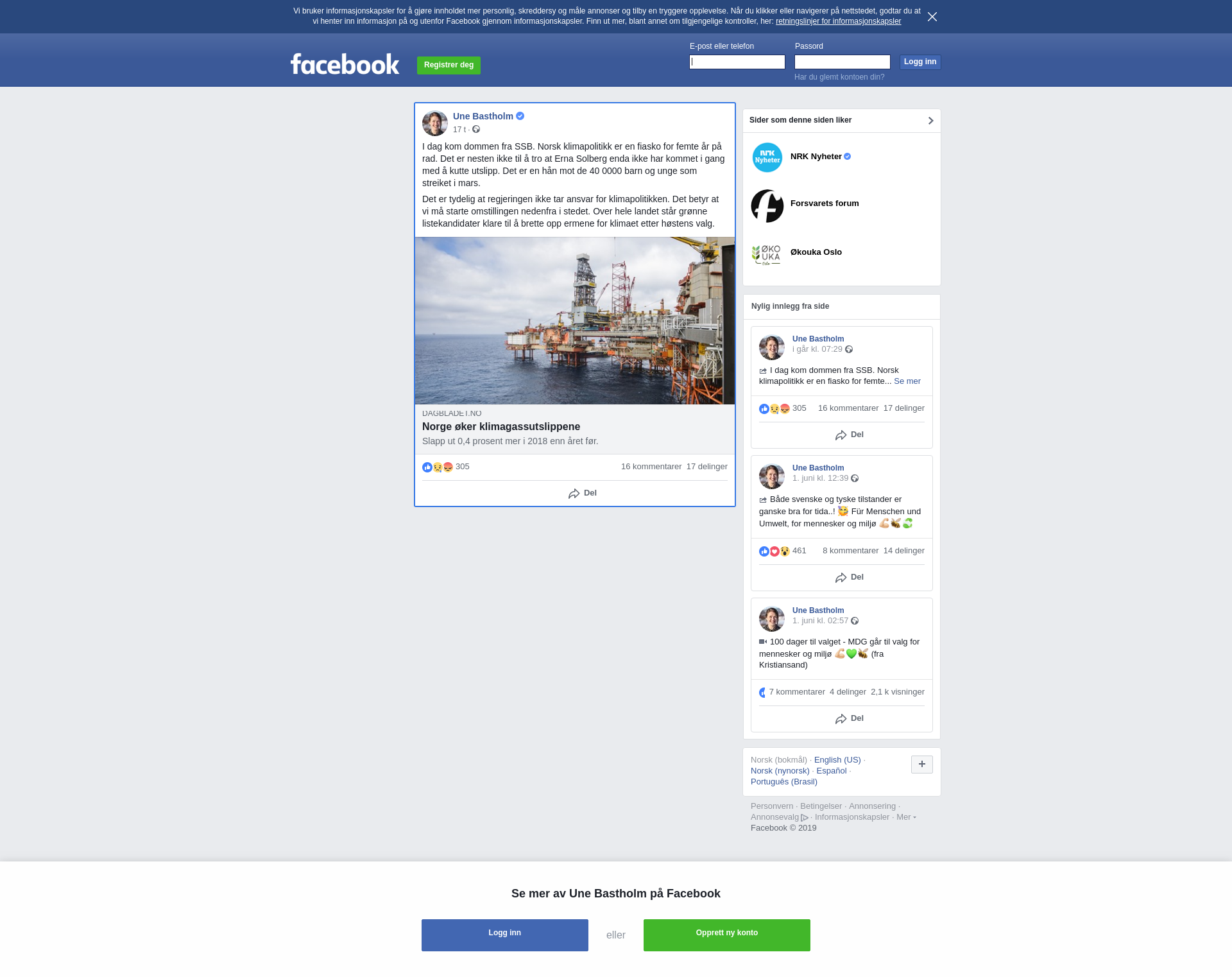Viewport: 1232px width, 977px height.
Task: Click the avatar on the 1. juni kl. 12:39 post
Action: pyautogui.click(x=772, y=476)
